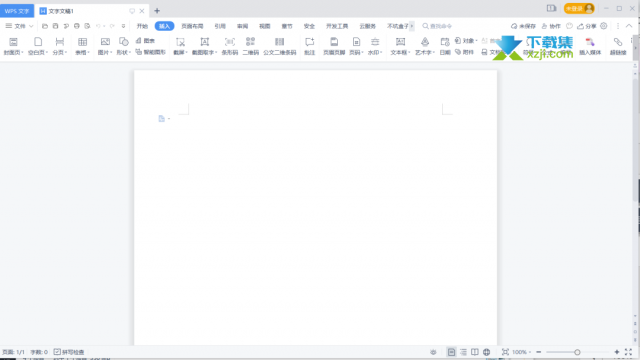640x360 pixels.
Task: Click the barcode (条形码) icon
Action: pos(230,46)
